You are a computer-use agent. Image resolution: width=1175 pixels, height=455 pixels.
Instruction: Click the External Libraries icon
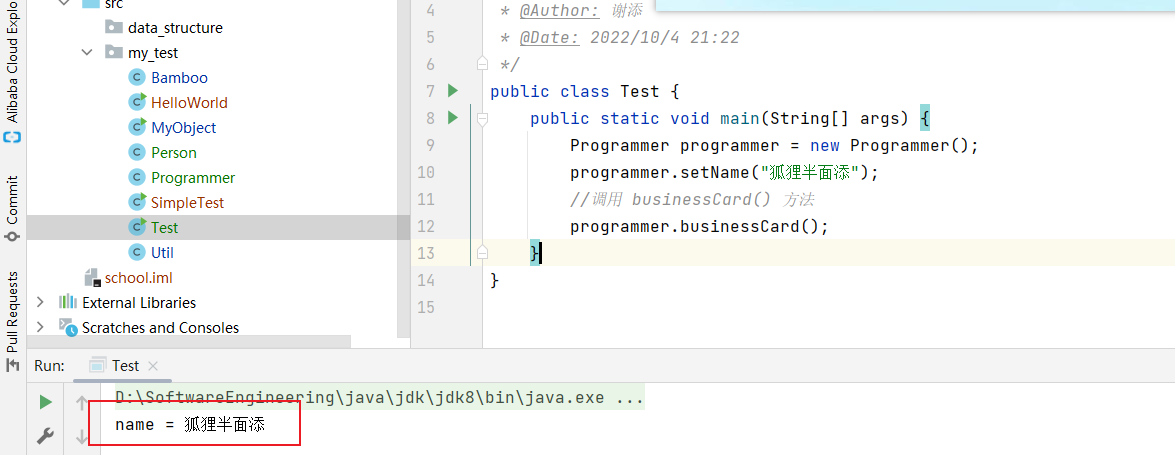67,303
